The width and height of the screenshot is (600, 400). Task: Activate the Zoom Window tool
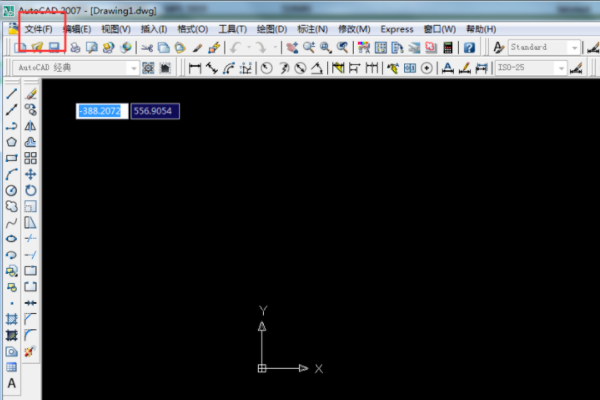tap(326, 47)
